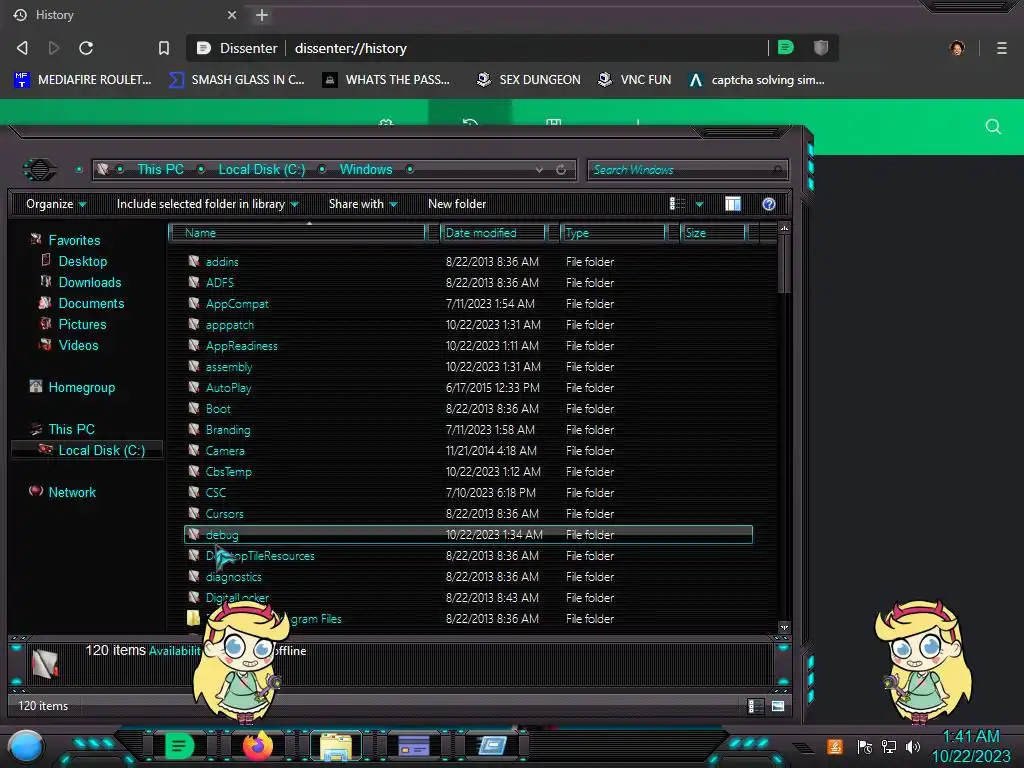Click the Boot folder icon
This screenshot has width=1024, height=768.
click(194, 408)
